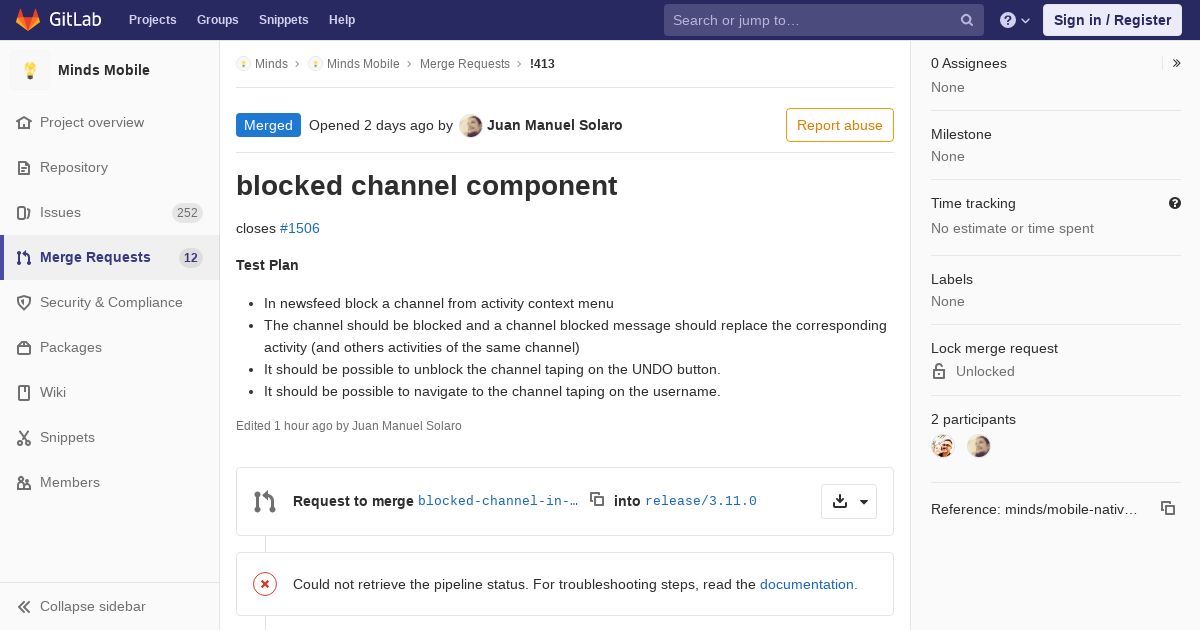Click Merge Requests breadcrumb link
This screenshot has width=1200, height=630.
click(x=465, y=63)
